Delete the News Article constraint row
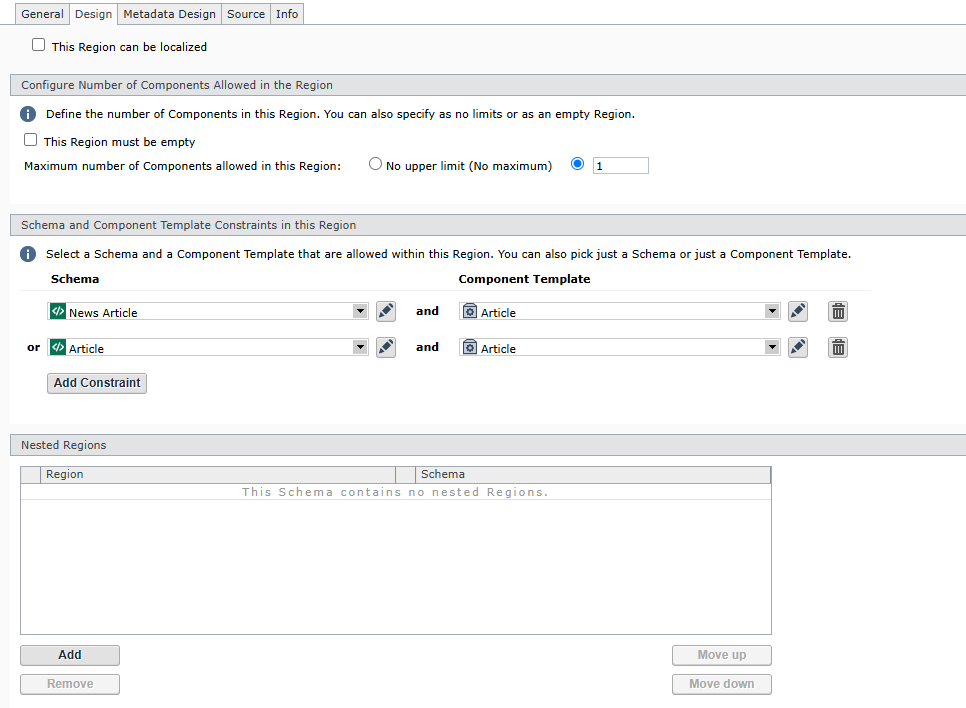Screen dimensions: 966x708 (838, 312)
